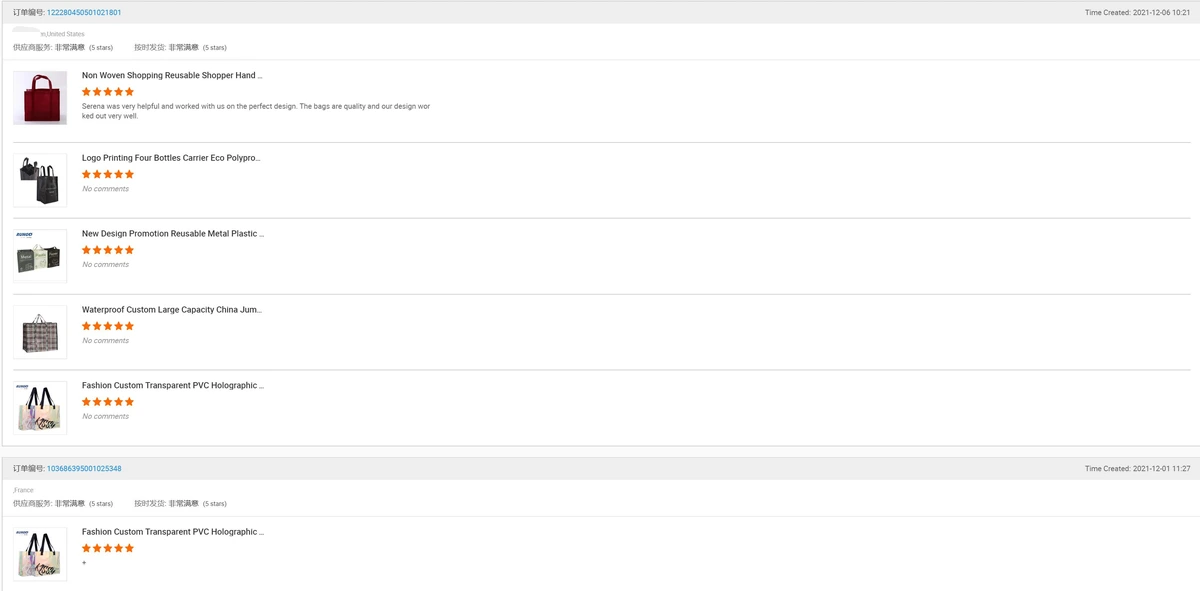Click the star rating of New Design Promotion bag
This screenshot has height=591, width=1200.
(108, 251)
